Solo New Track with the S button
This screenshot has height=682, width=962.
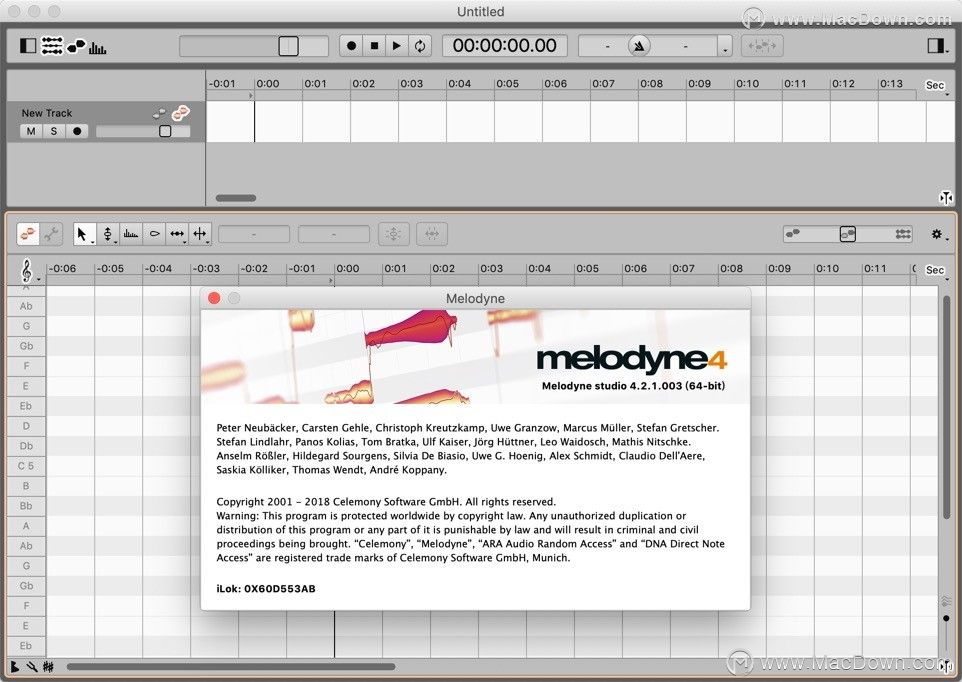54,131
